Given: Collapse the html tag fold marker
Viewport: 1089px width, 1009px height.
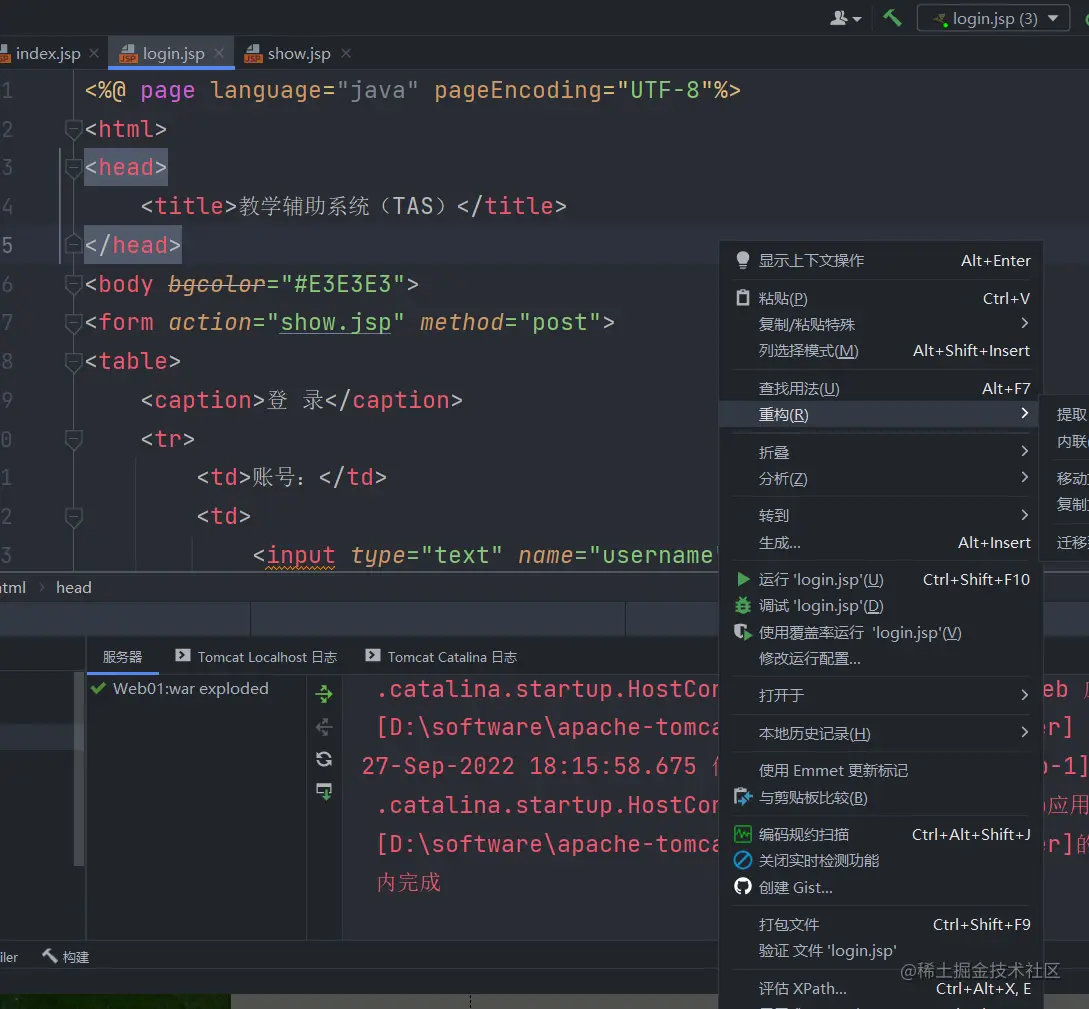Looking at the screenshot, I should (x=73, y=128).
